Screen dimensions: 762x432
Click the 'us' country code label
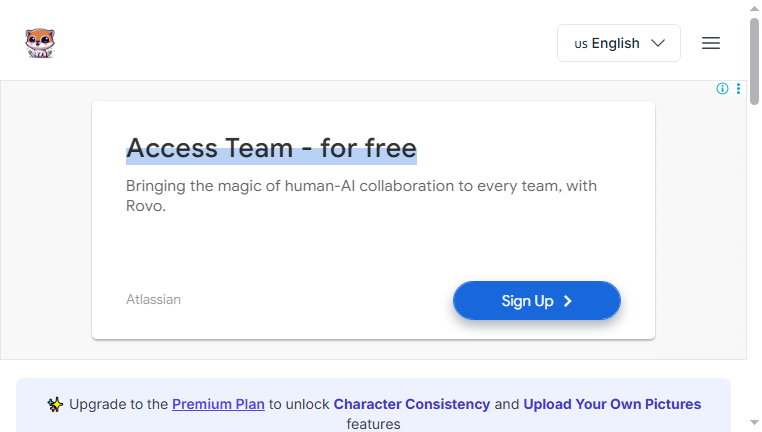click(x=581, y=44)
